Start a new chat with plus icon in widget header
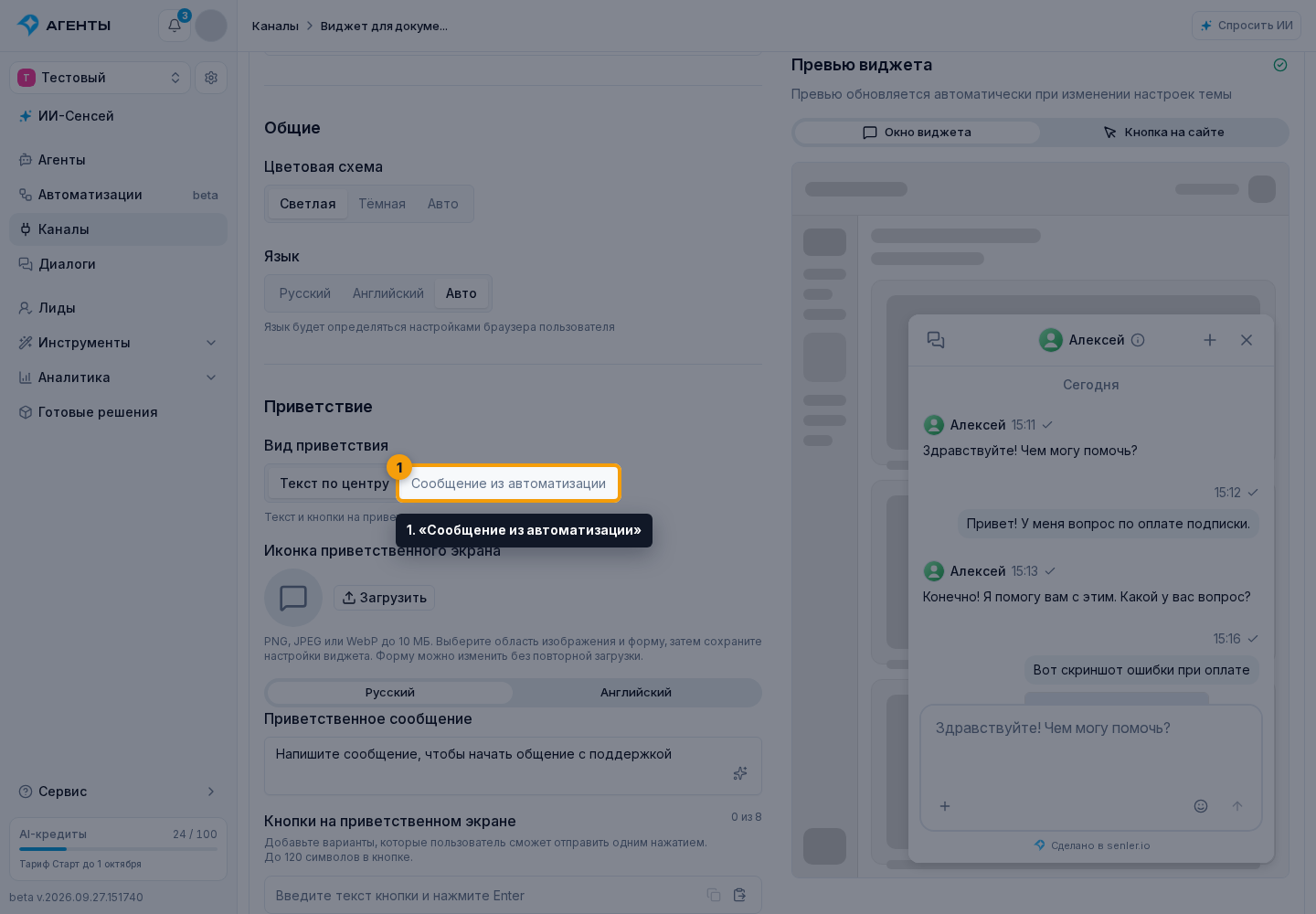Screen dimensions: 1316x914 point(1210,340)
